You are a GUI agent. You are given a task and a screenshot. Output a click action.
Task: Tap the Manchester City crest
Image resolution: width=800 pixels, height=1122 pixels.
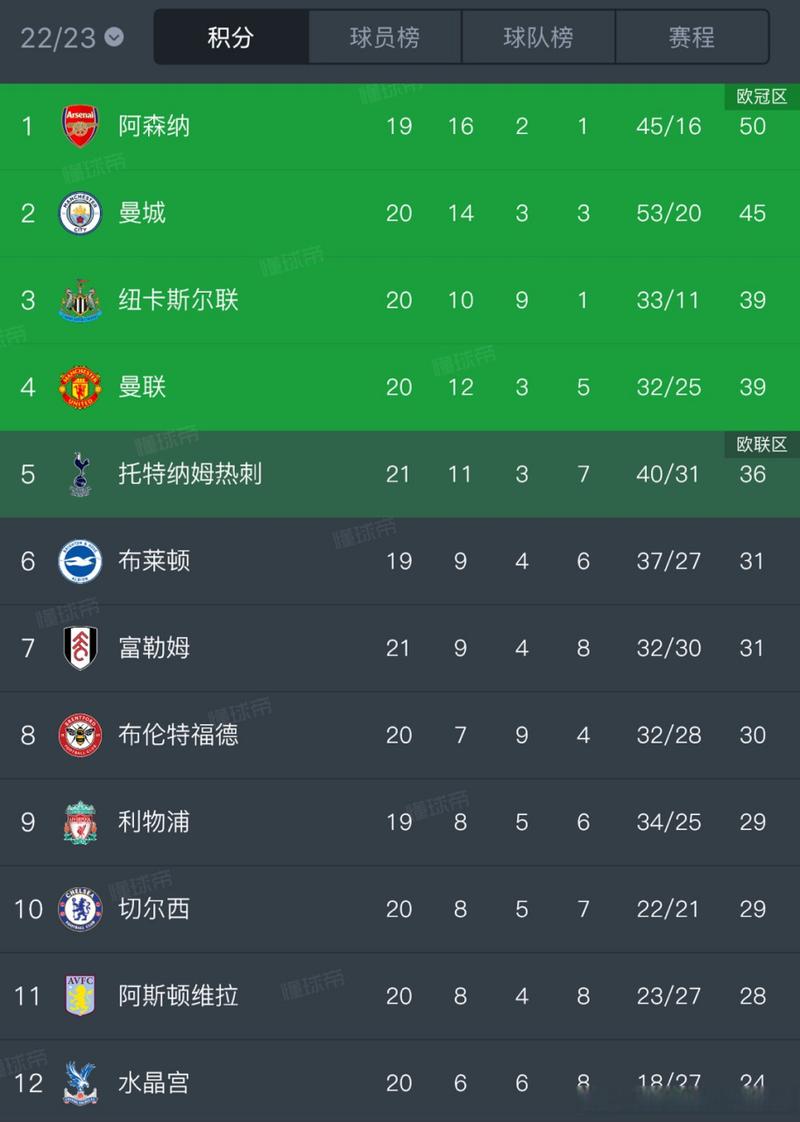pyautogui.click(x=80, y=213)
